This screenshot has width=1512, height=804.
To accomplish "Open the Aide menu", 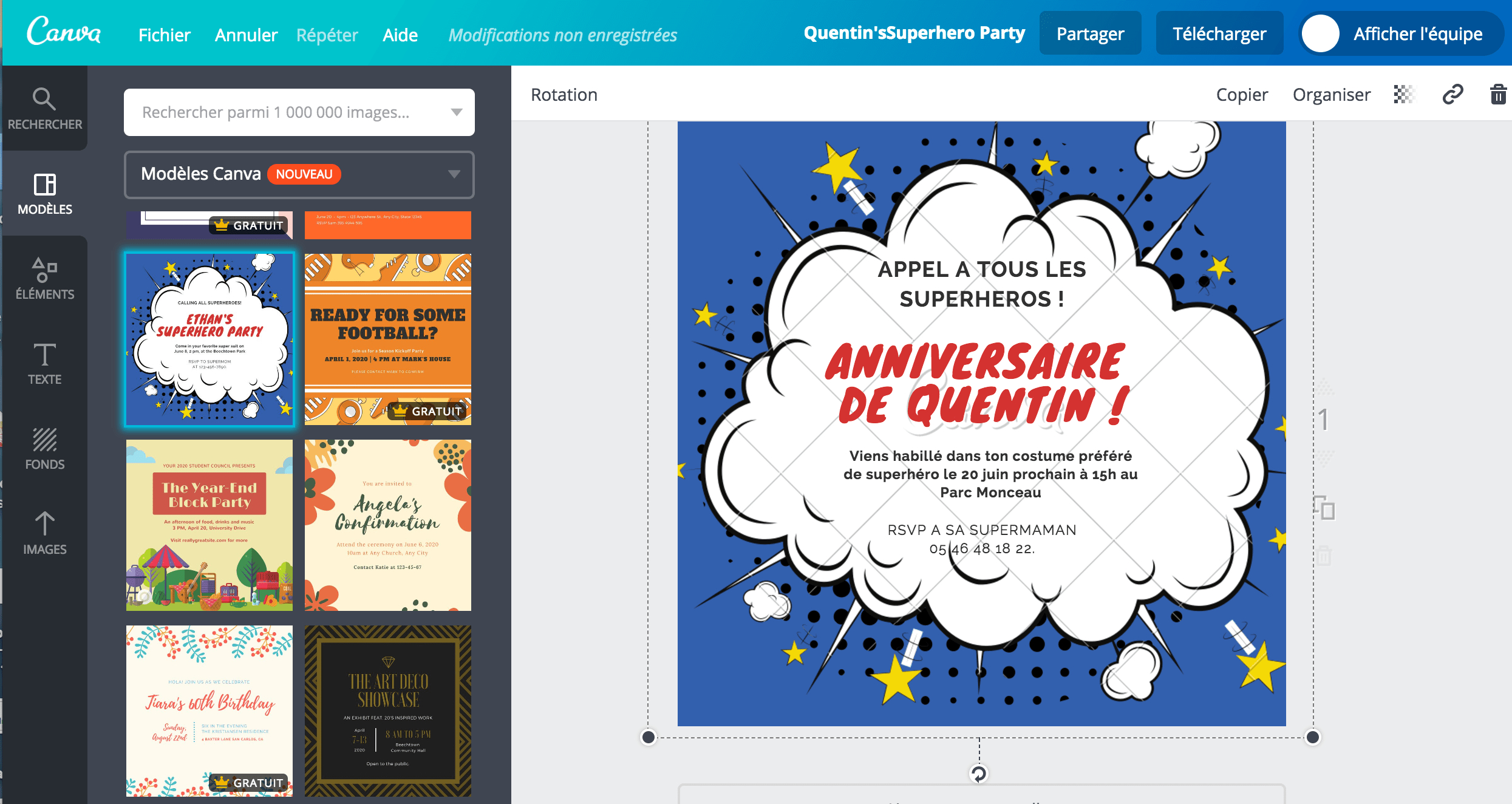I will click(x=400, y=35).
